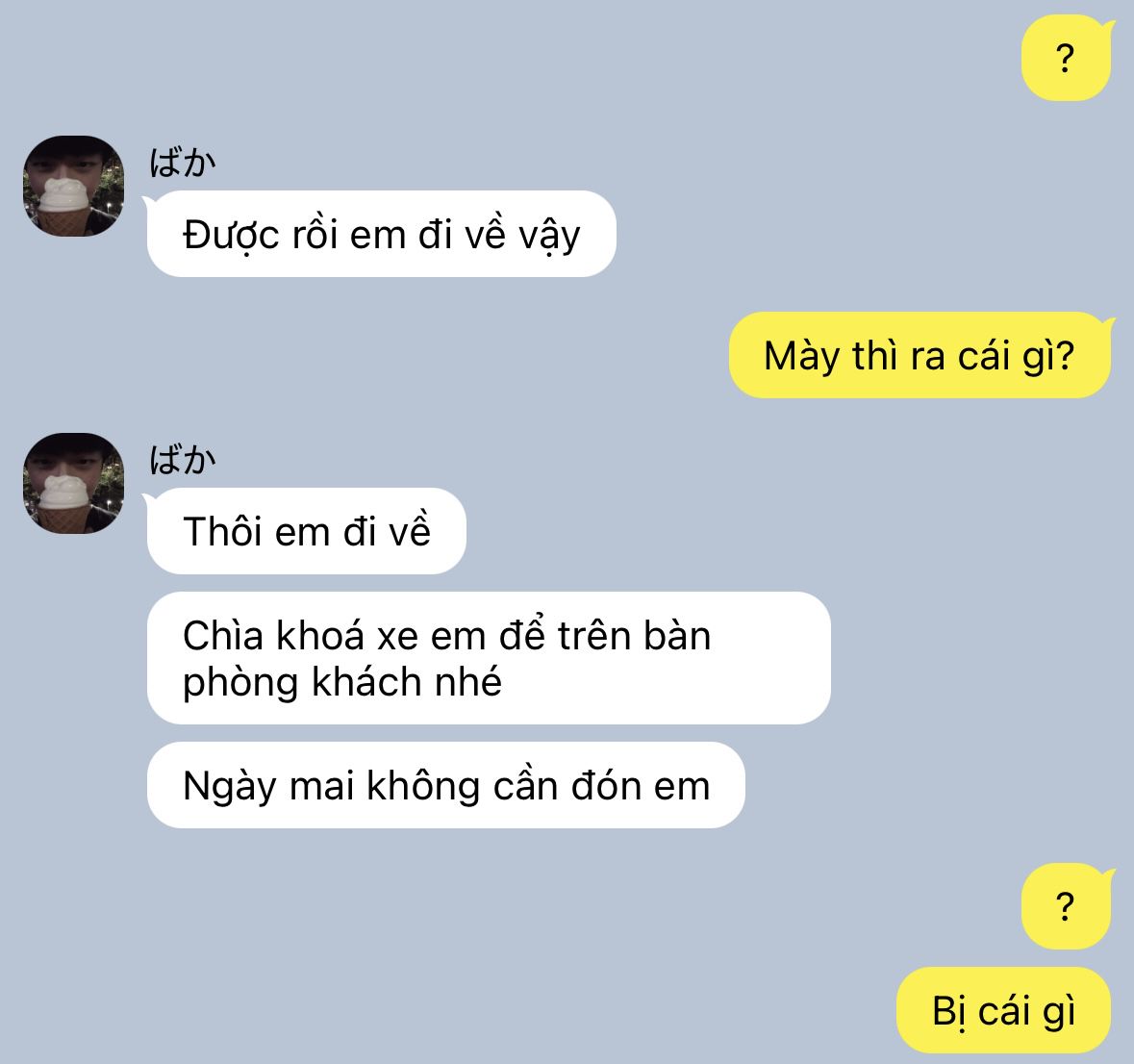
Task: Tap sender name ばか above 'Được rồi em đi về vậy'
Action: click(x=182, y=162)
